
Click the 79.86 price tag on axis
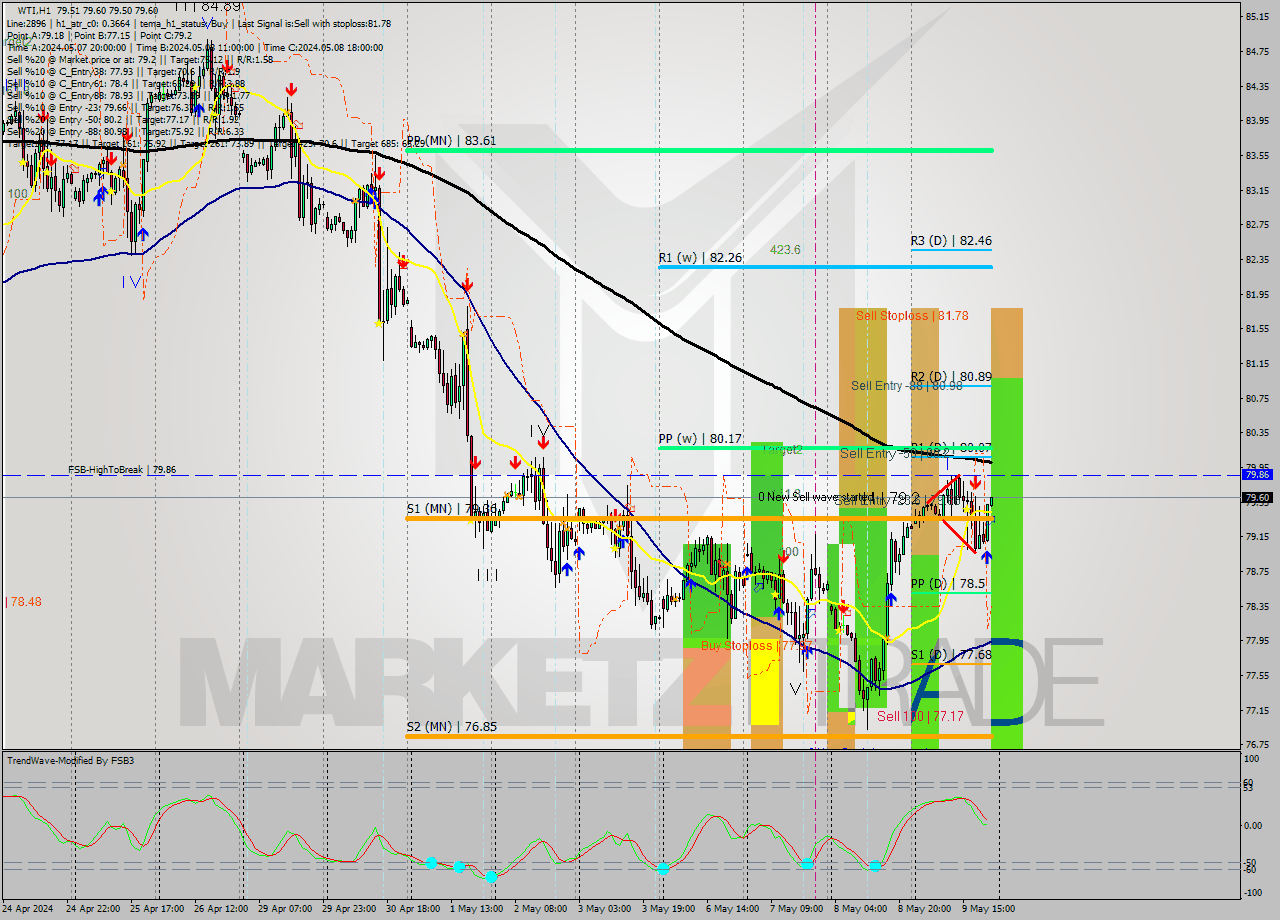(x=1257, y=475)
